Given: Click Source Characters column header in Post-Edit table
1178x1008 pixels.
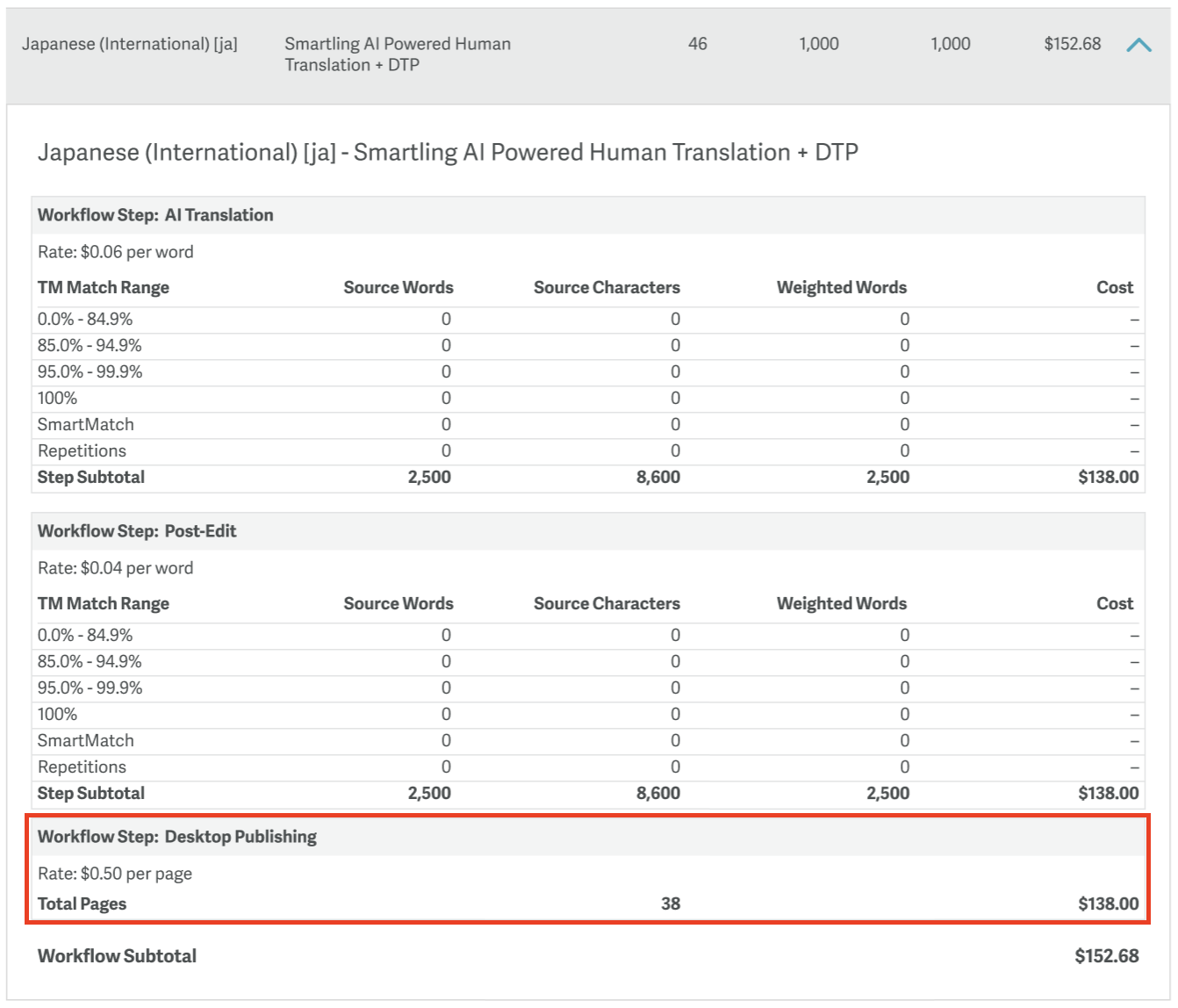Looking at the screenshot, I should (x=607, y=604).
